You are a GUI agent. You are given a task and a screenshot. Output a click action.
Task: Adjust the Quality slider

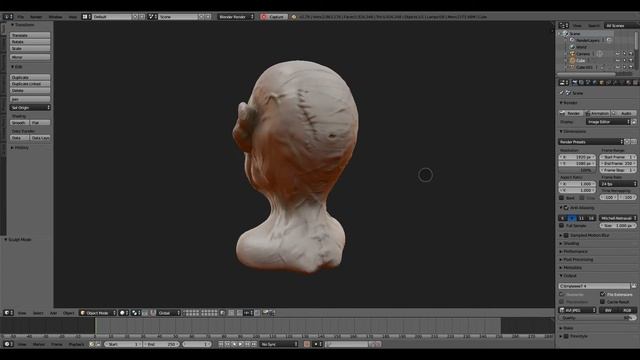598,318
